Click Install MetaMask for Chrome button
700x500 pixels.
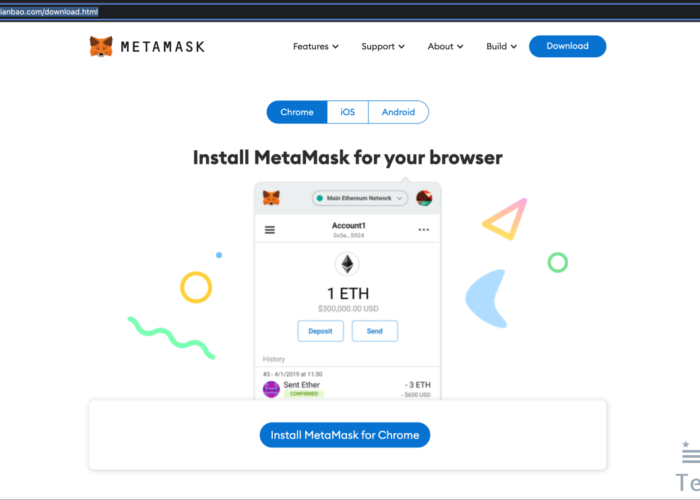point(345,435)
